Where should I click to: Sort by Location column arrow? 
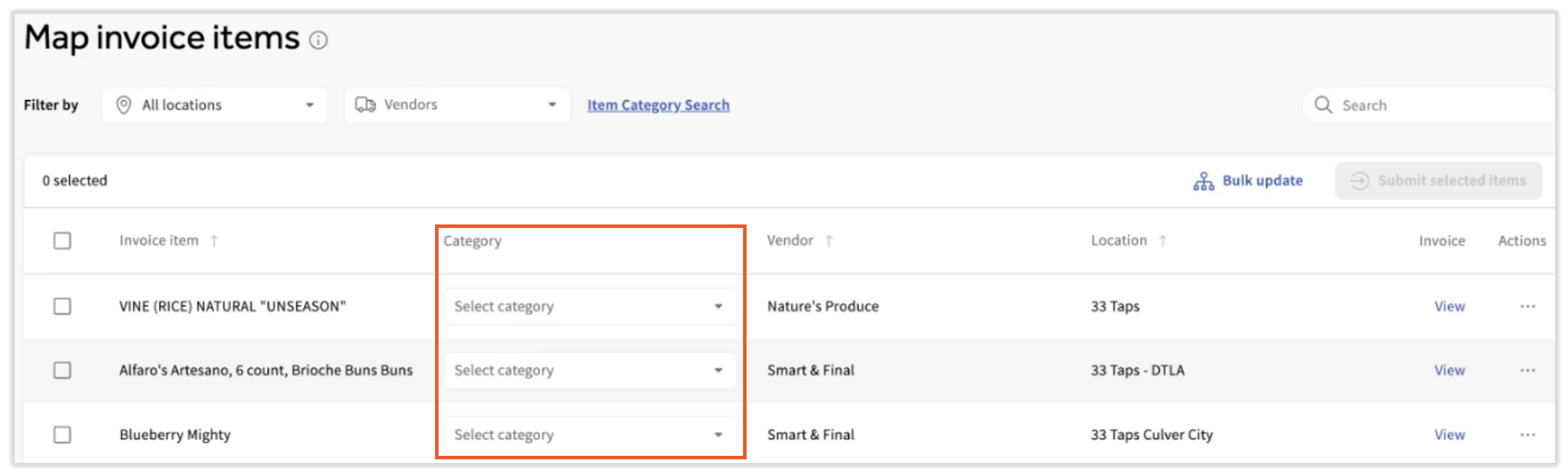click(1163, 241)
